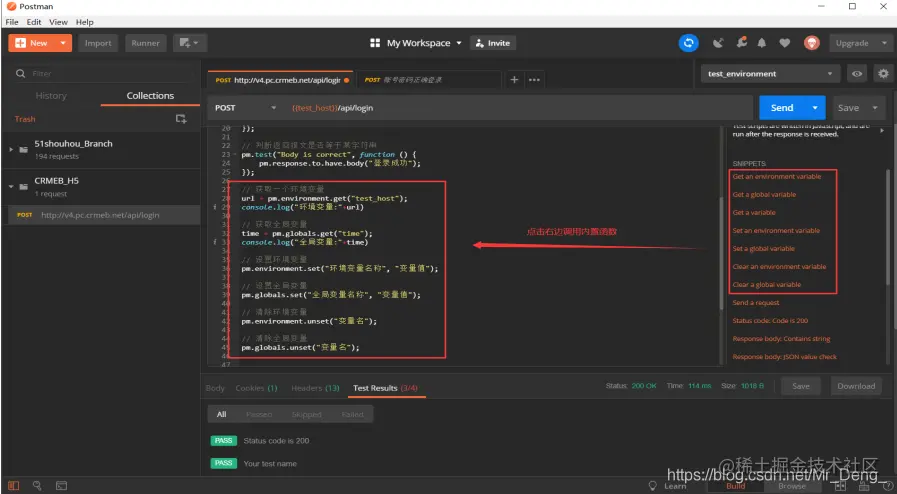Image resolution: width=897 pixels, height=494 pixels.
Task: Open the New button dropdown arrow
Action: point(63,43)
